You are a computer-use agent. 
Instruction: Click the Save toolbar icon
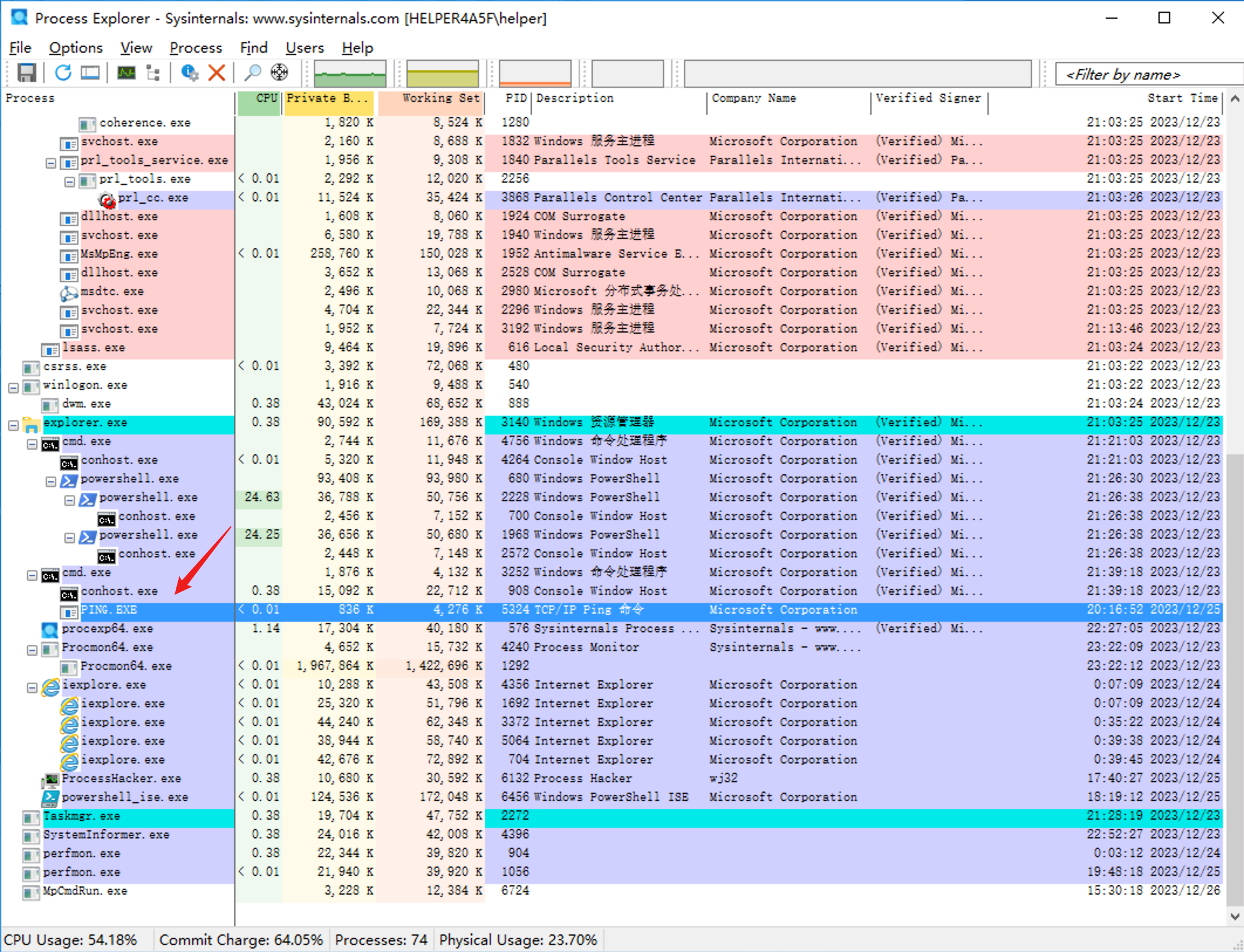coord(26,73)
